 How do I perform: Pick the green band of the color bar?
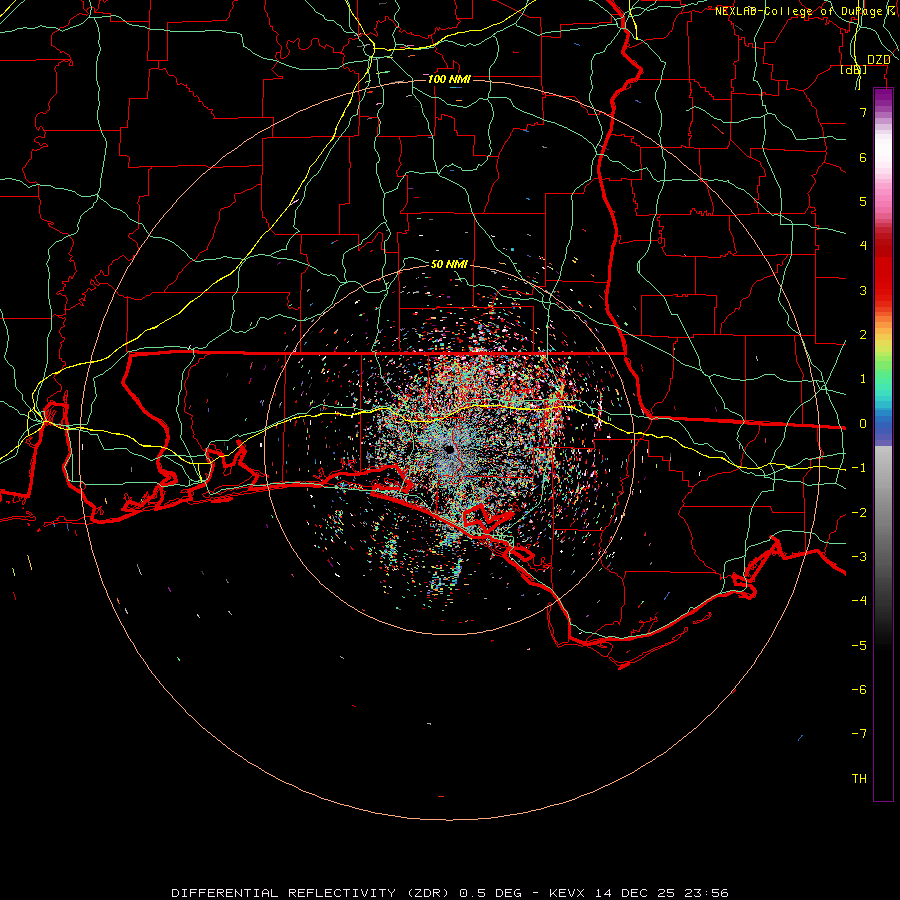pyautogui.click(x=883, y=370)
